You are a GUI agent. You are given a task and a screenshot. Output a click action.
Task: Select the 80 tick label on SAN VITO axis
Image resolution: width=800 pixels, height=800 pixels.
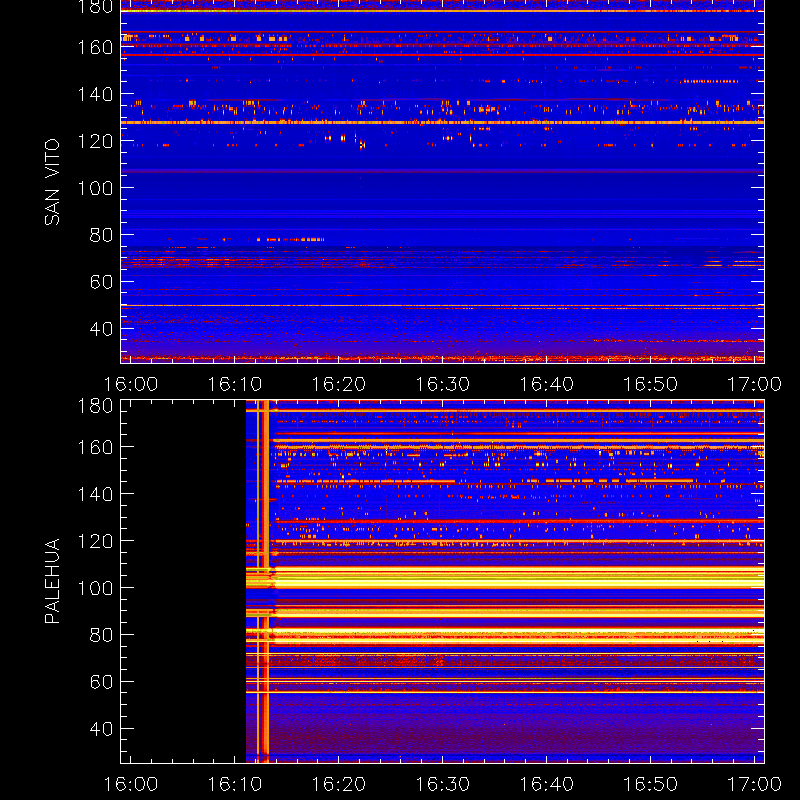[102, 235]
